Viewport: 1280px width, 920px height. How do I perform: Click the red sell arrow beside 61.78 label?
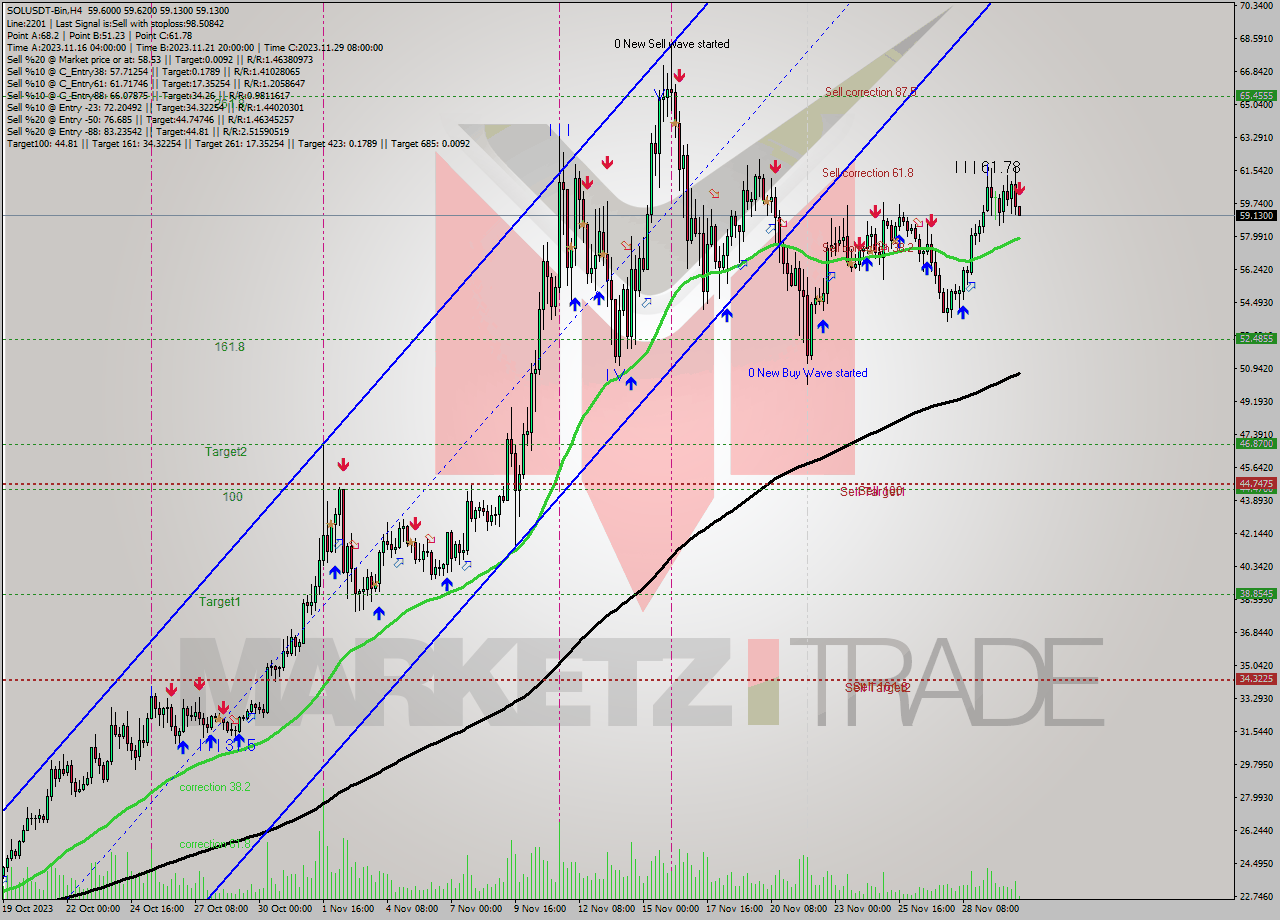coord(1018,188)
